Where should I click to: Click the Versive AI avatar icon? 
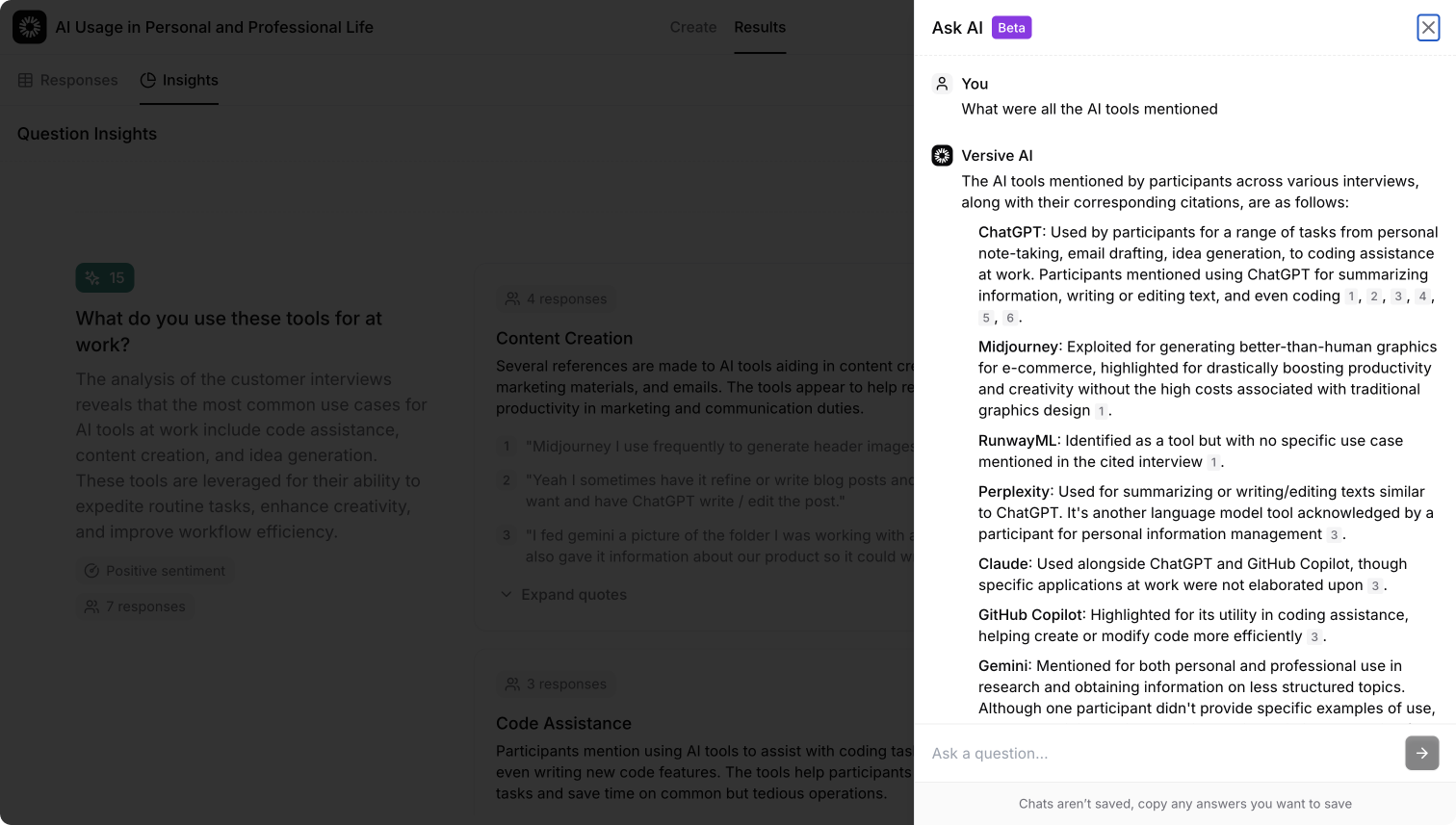942,156
